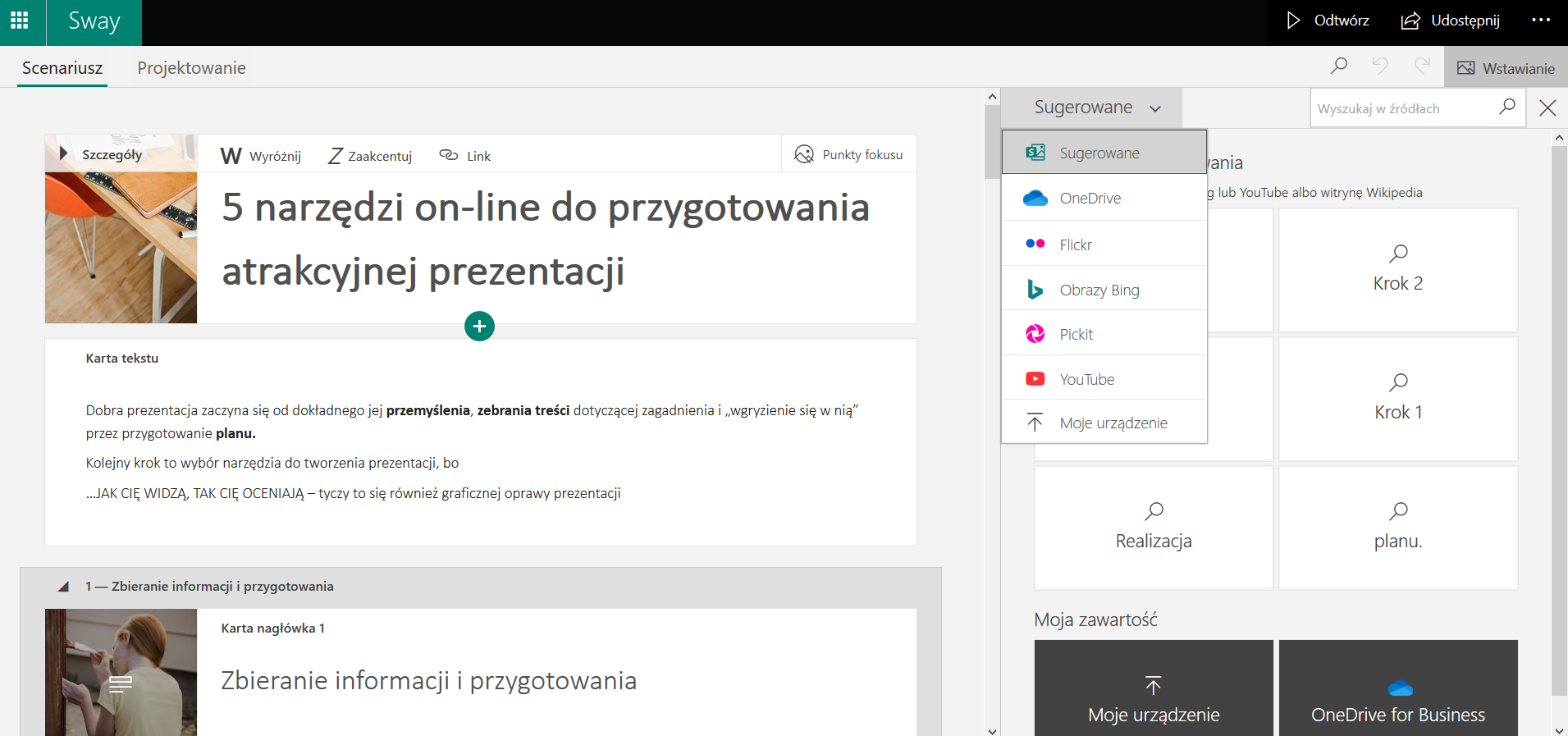Expand the Szczegóły disclosure triangle
1568x736 pixels.
tap(63, 153)
